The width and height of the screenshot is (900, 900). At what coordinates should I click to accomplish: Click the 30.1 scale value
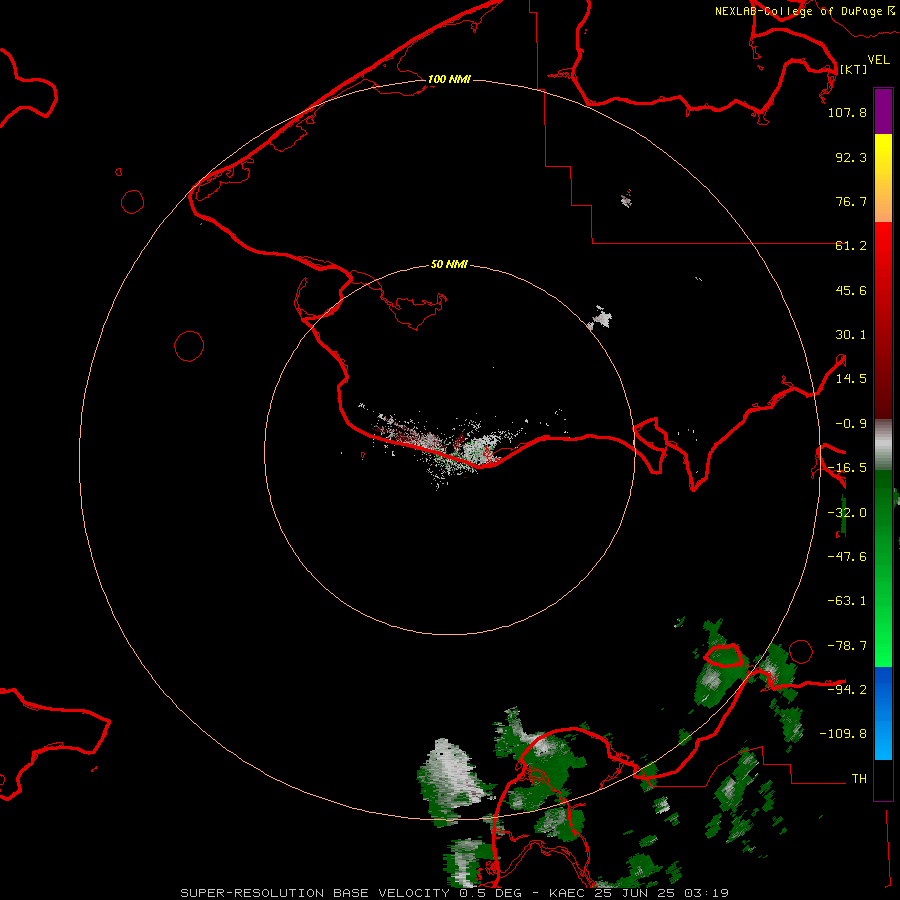(851, 335)
